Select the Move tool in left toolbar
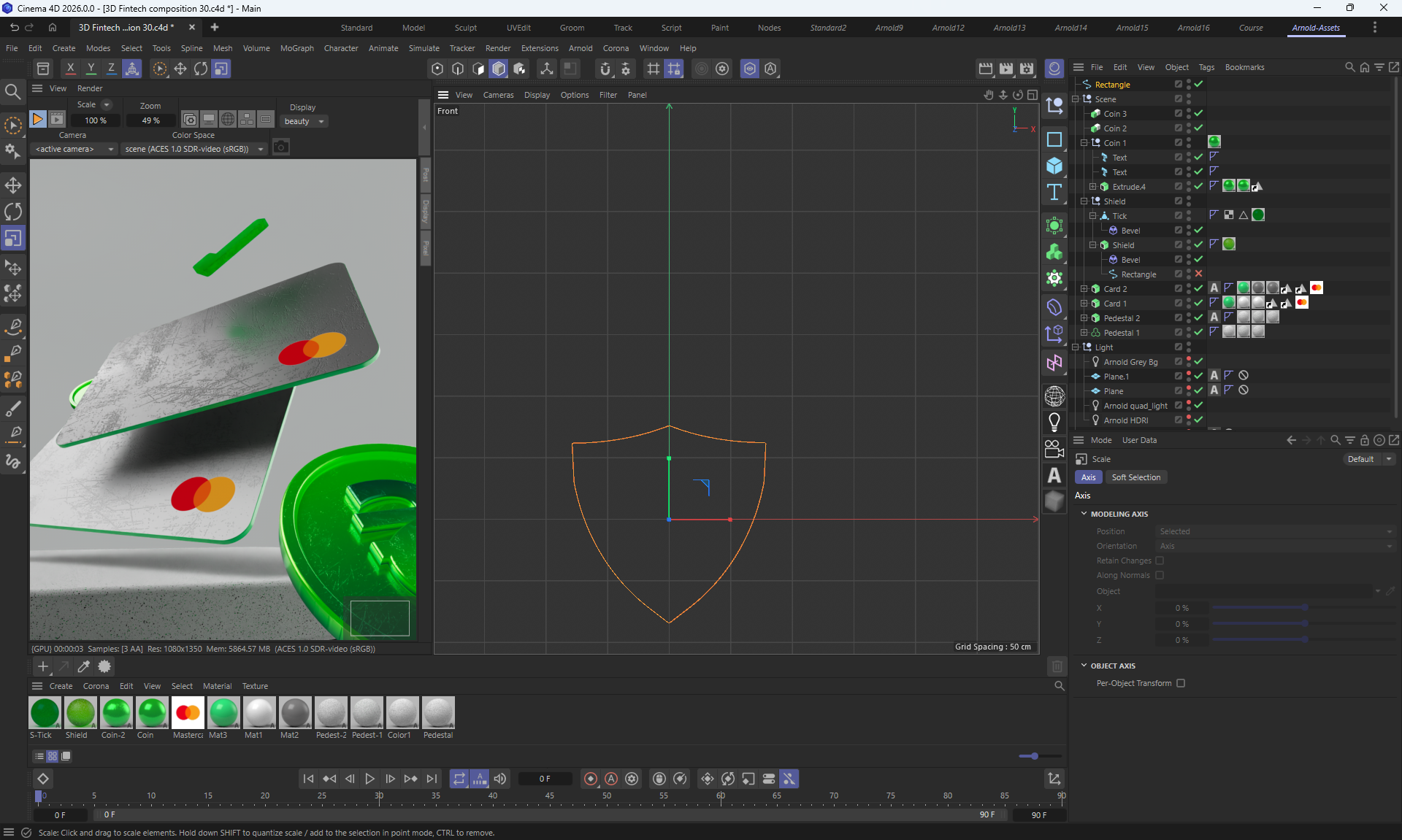Viewport: 1402px width, 840px height. [x=13, y=185]
